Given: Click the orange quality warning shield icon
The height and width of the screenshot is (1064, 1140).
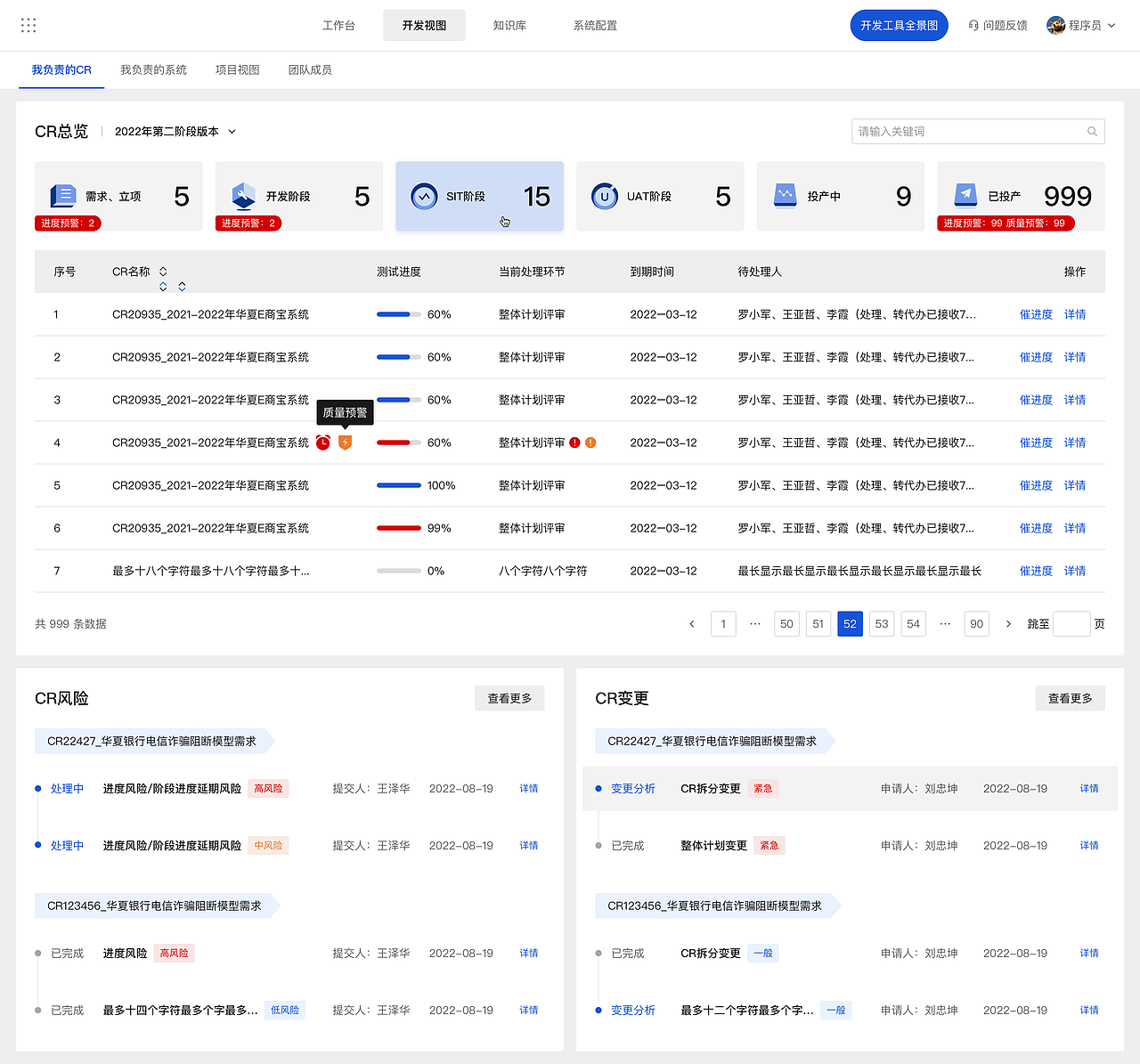Looking at the screenshot, I should pos(346,443).
